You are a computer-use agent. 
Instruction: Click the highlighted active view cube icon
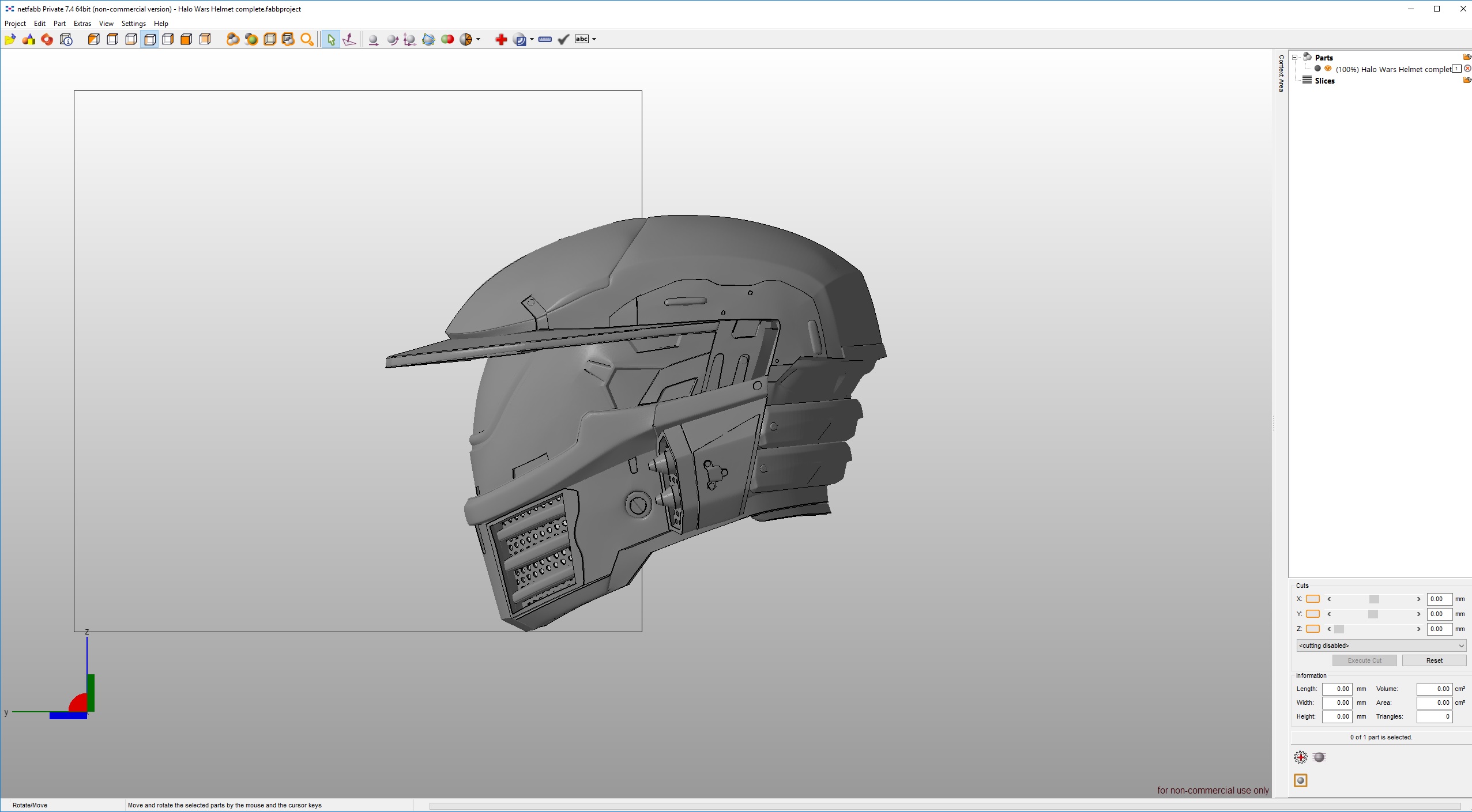149,39
